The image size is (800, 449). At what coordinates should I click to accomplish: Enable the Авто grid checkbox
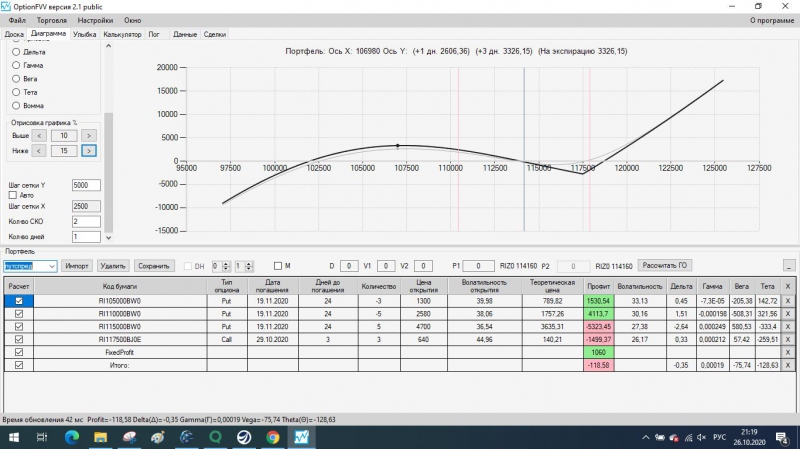pos(13,195)
